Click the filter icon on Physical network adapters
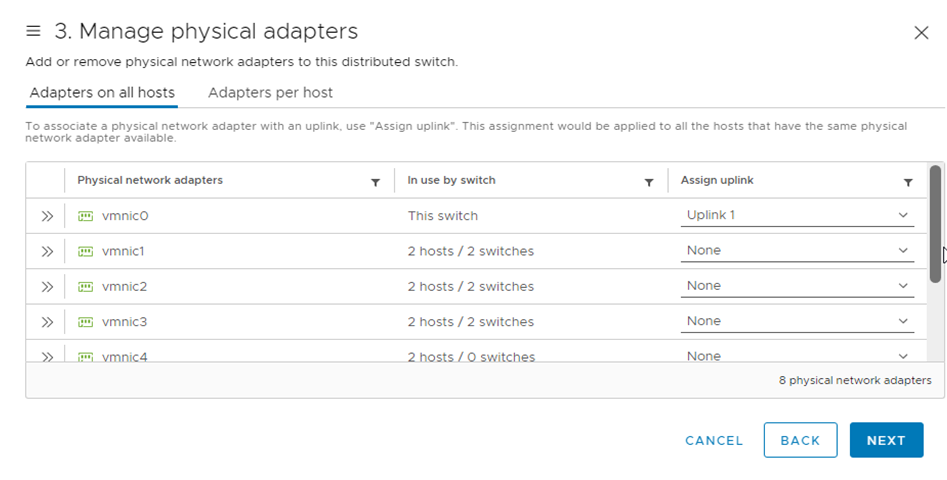Viewport: 947px width, 480px height. [x=375, y=182]
